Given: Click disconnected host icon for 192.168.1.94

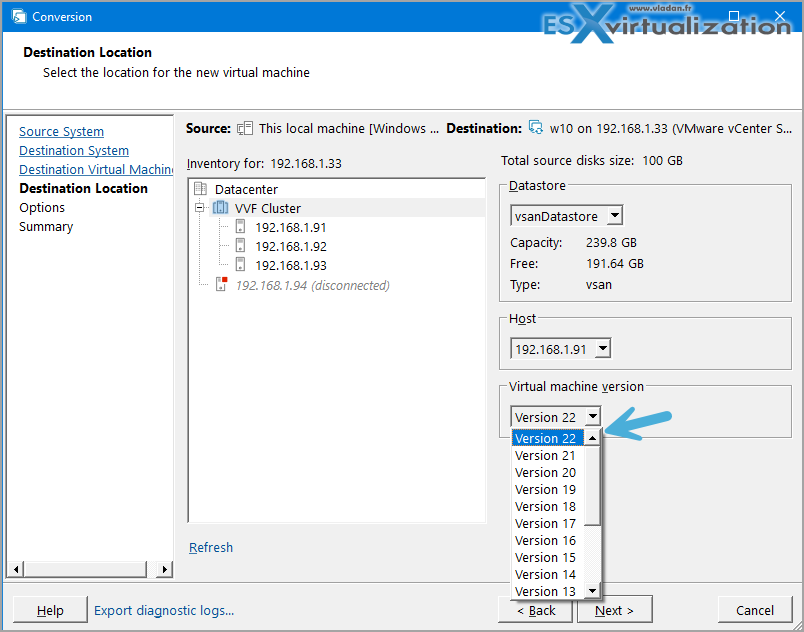Looking at the screenshot, I should (222, 284).
